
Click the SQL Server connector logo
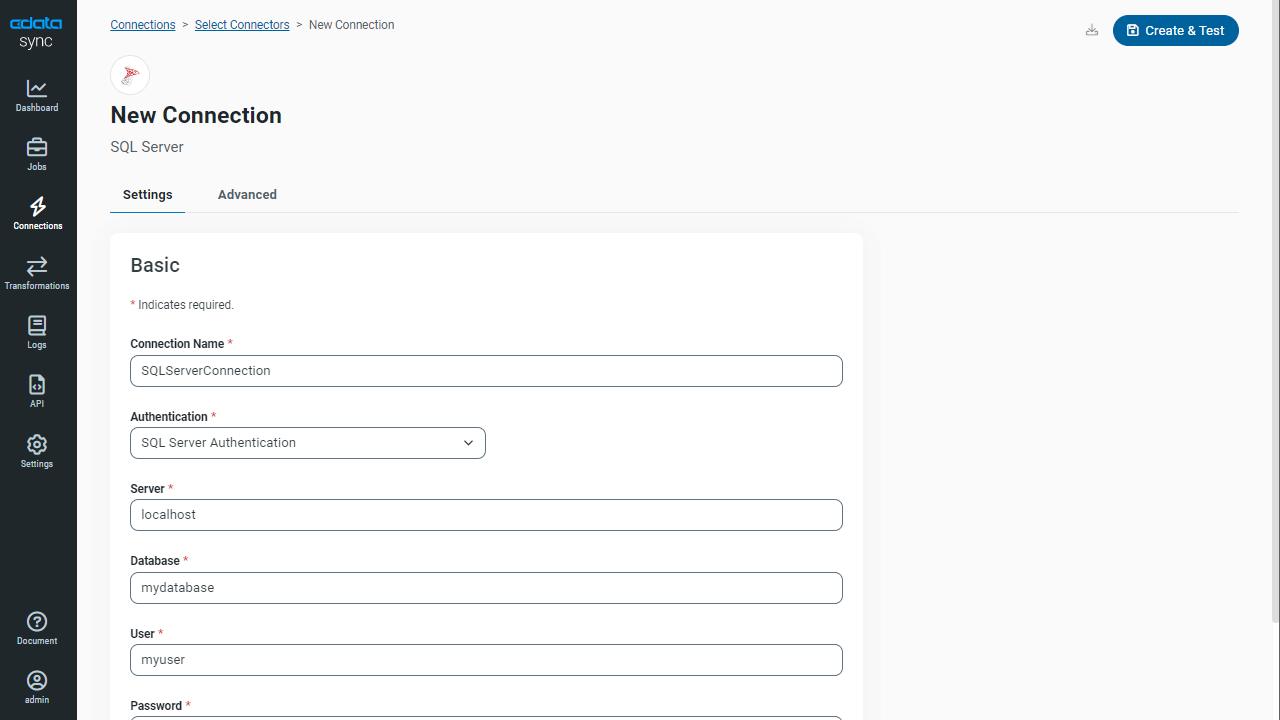click(130, 75)
